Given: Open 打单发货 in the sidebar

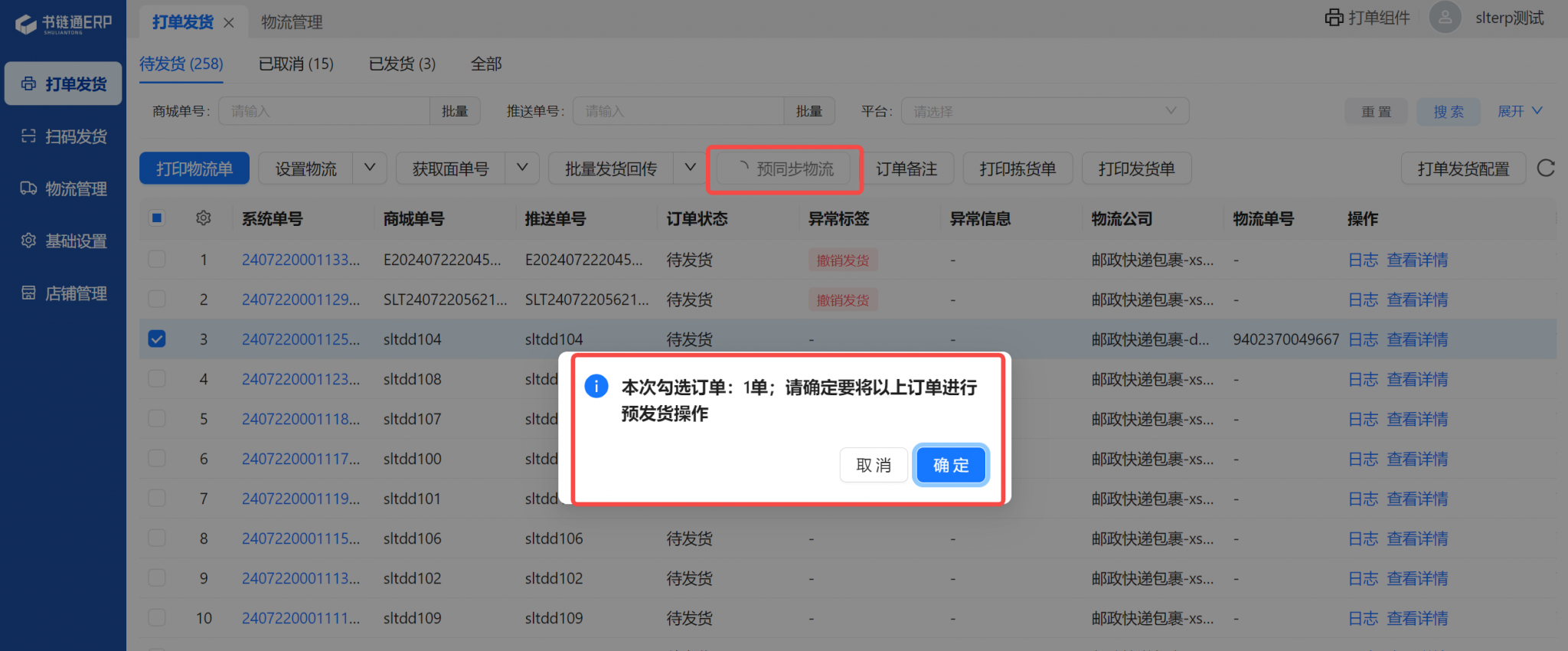Looking at the screenshot, I should click(64, 83).
